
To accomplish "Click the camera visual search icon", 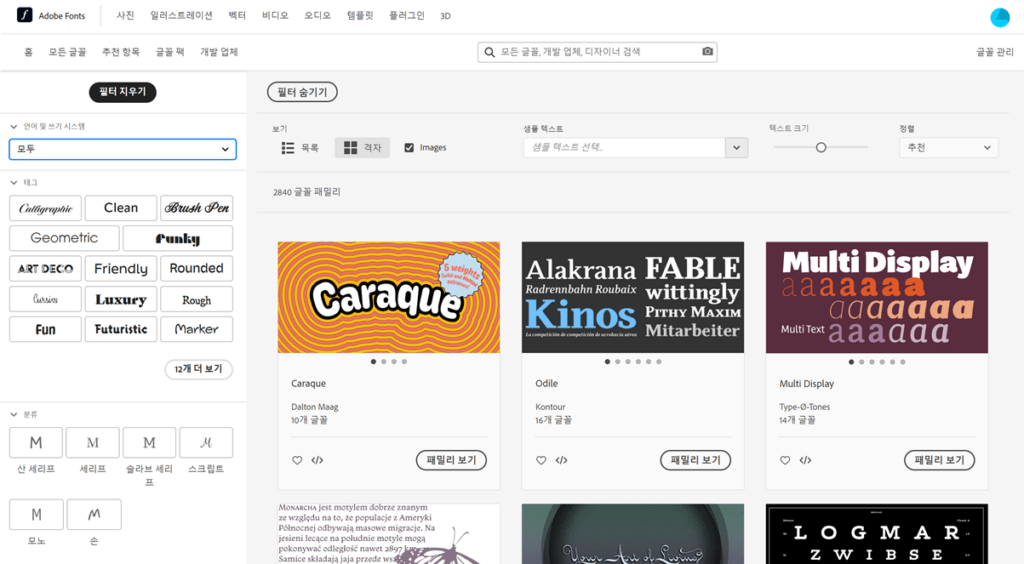I will tap(707, 52).
